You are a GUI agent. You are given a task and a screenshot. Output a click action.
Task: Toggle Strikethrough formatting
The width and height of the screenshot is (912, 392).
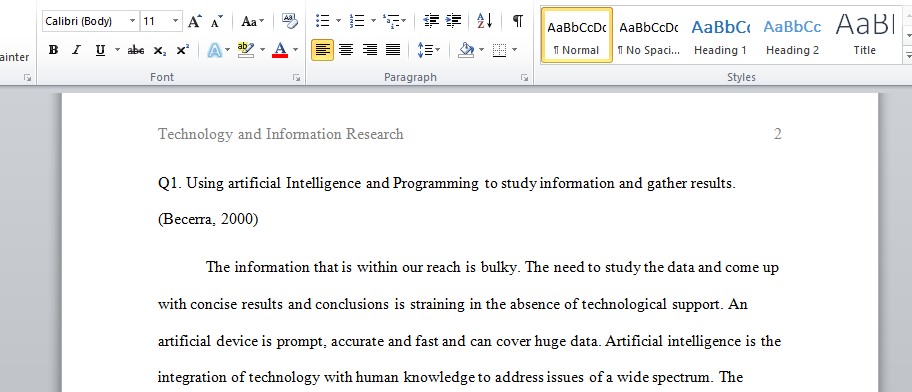(x=136, y=50)
